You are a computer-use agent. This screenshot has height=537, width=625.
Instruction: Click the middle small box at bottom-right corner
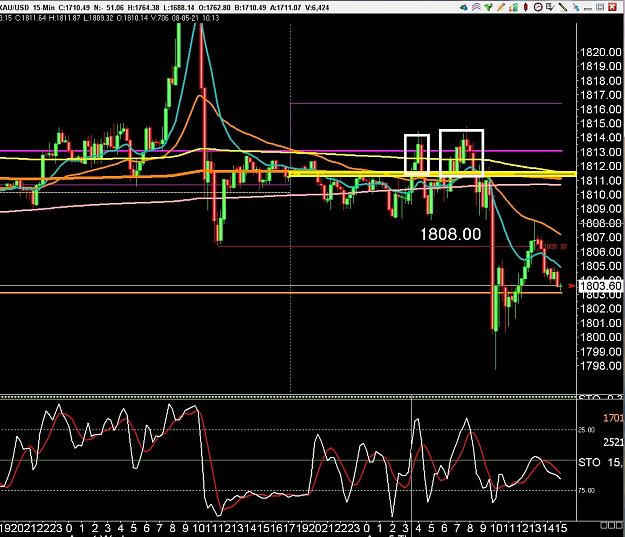(609, 525)
